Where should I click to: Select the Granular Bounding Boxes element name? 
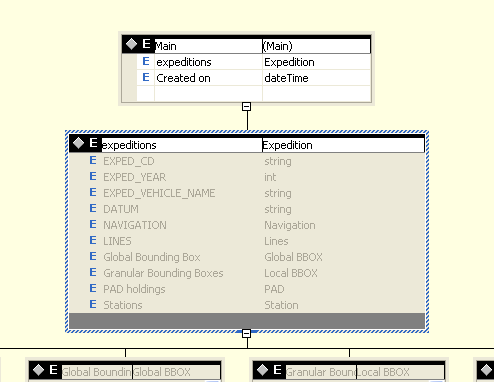[163, 273]
